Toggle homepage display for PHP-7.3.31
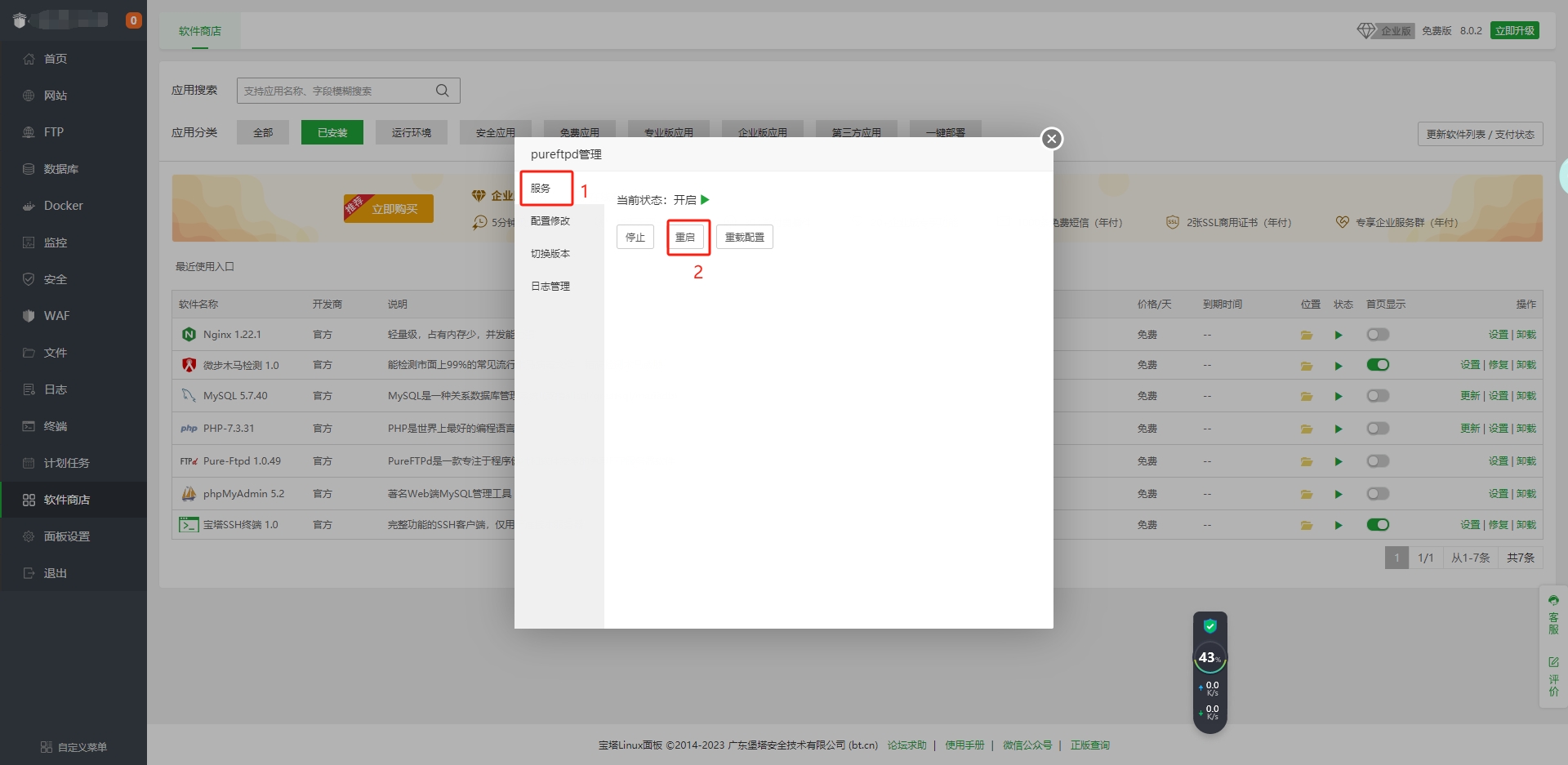Viewport: 1568px width, 765px height. tap(1378, 429)
